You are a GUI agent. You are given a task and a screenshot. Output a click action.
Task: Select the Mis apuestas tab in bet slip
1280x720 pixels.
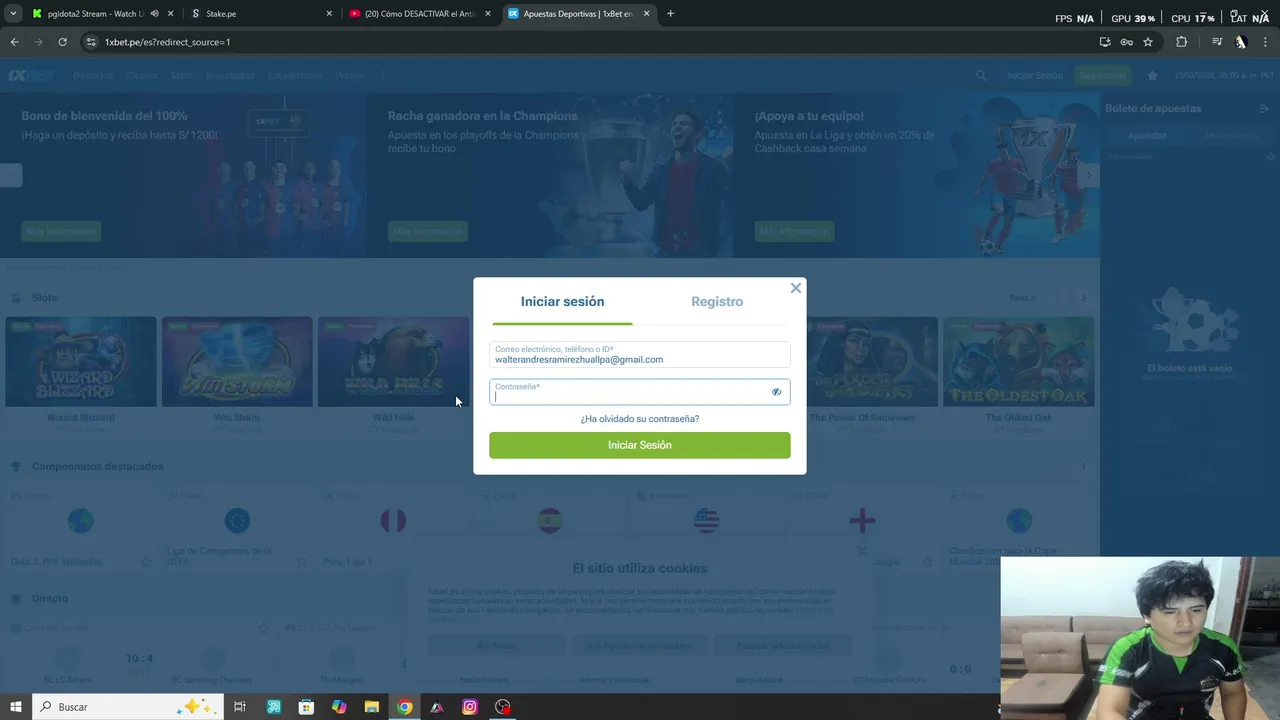pos(1231,136)
